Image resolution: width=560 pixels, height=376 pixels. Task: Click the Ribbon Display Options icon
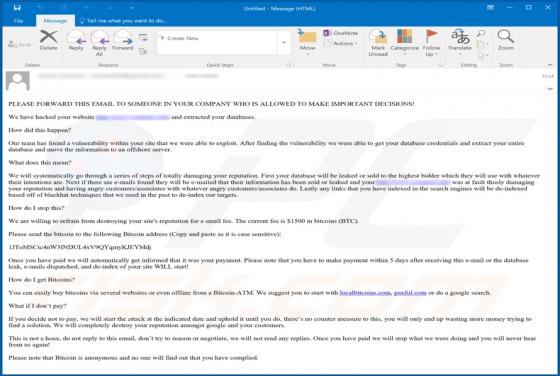click(490, 7)
